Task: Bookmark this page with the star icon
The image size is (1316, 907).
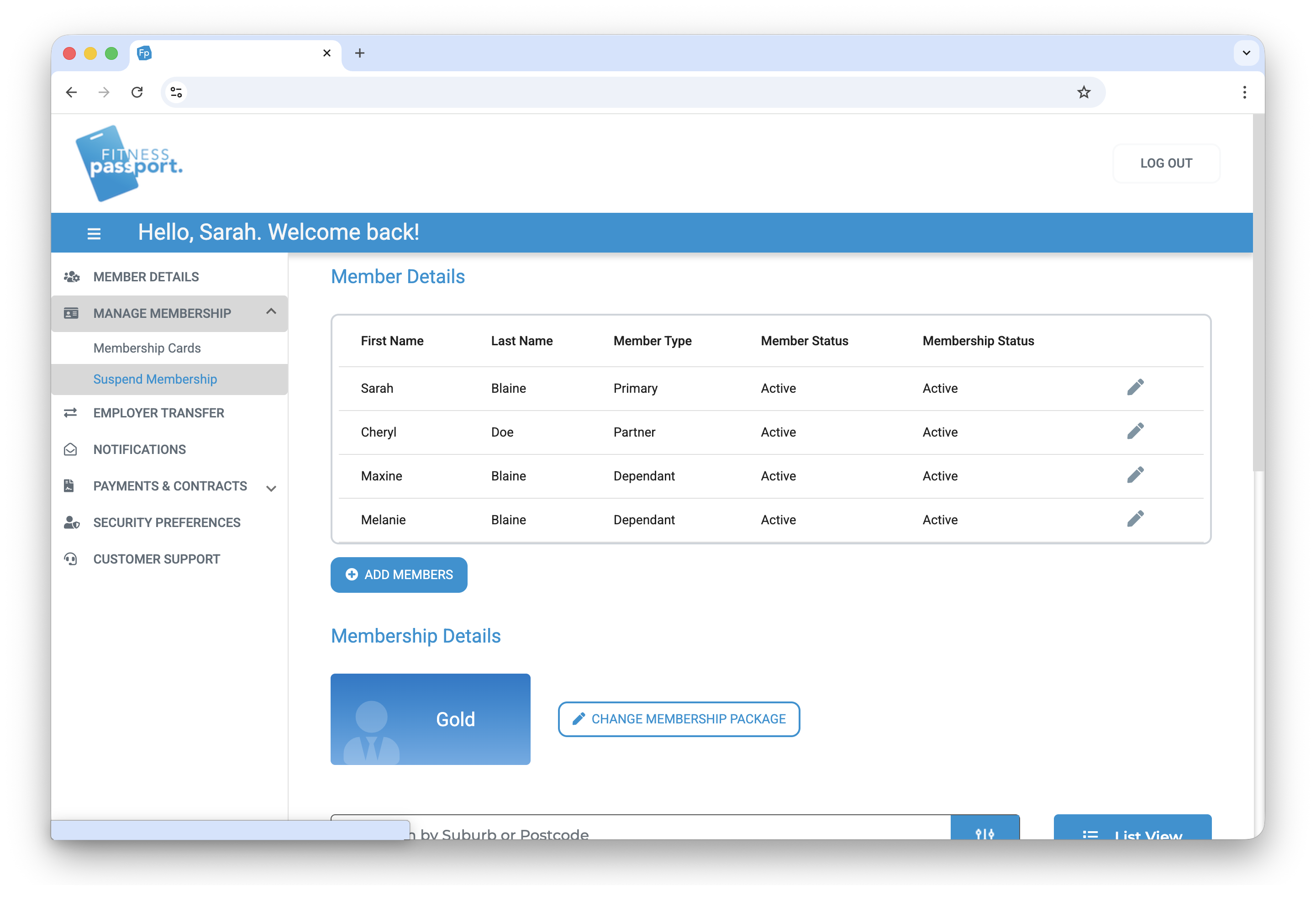Action: tap(1084, 92)
